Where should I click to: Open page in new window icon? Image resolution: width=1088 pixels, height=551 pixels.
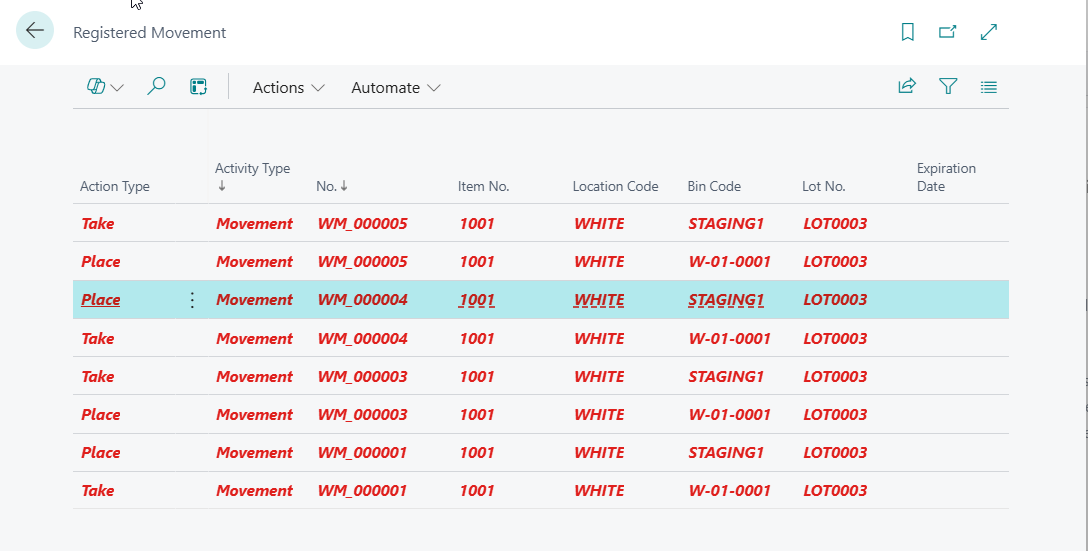pyautogui.click(x=947, y=32)
